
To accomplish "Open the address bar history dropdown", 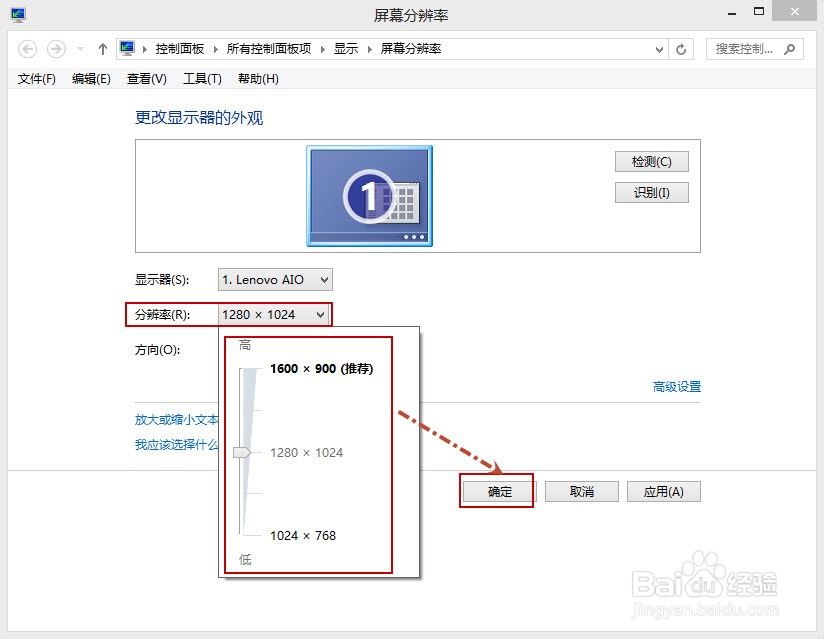I will tap(660, 48).
